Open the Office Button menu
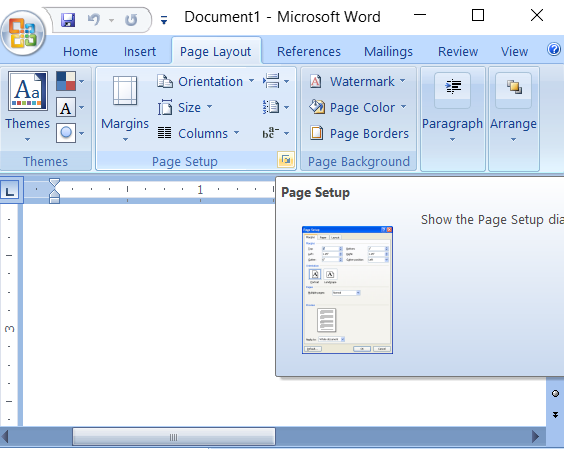The height and width of the screenshot is (449, 564). click(x=23, y=33)
